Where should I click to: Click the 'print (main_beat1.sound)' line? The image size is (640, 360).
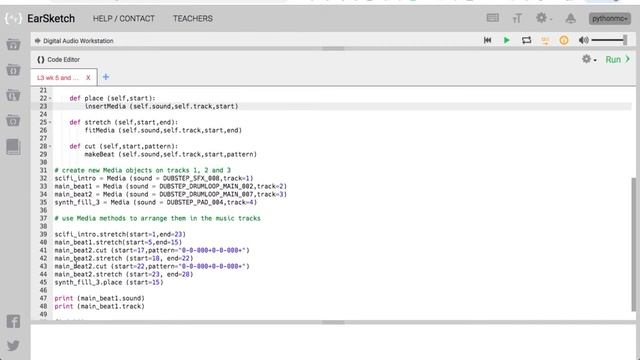100,298
